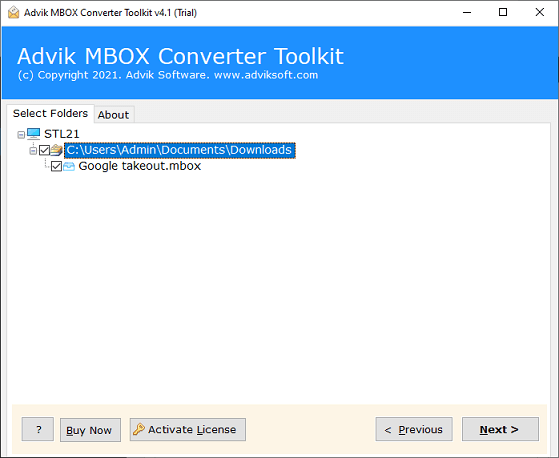
Task: Uncheck the Google takeout.mbox checkbox
Action: [x=56, y=166]
